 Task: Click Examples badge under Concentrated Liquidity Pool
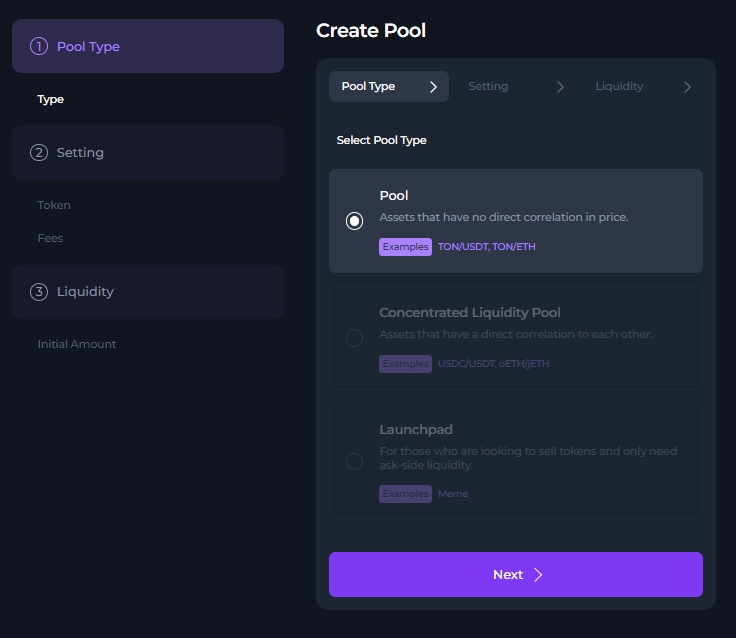click(405, 364)
